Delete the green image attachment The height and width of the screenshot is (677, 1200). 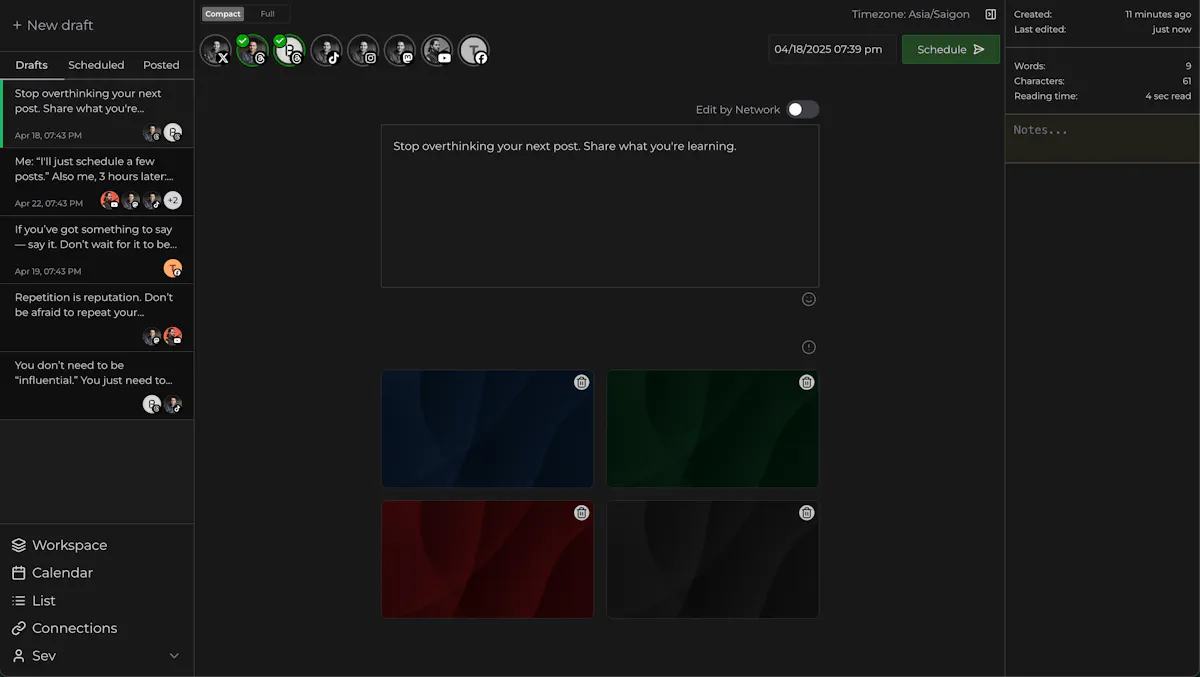806,382
